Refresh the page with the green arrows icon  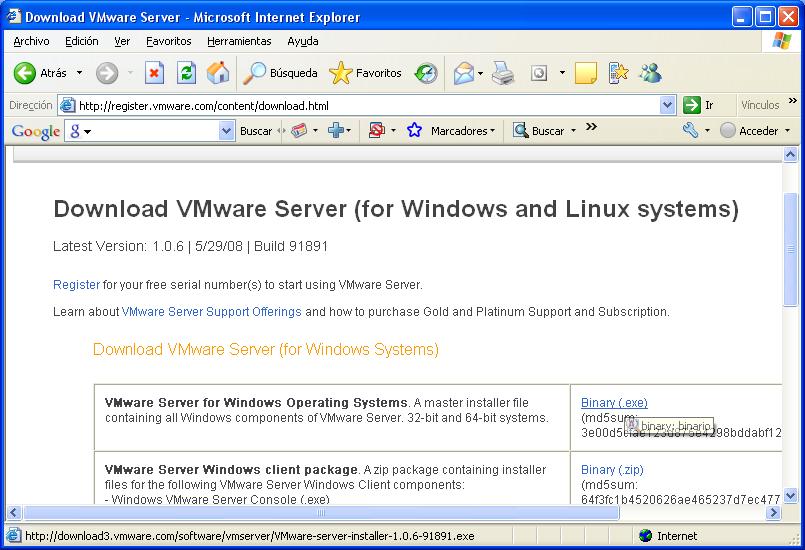click(186, 73)
